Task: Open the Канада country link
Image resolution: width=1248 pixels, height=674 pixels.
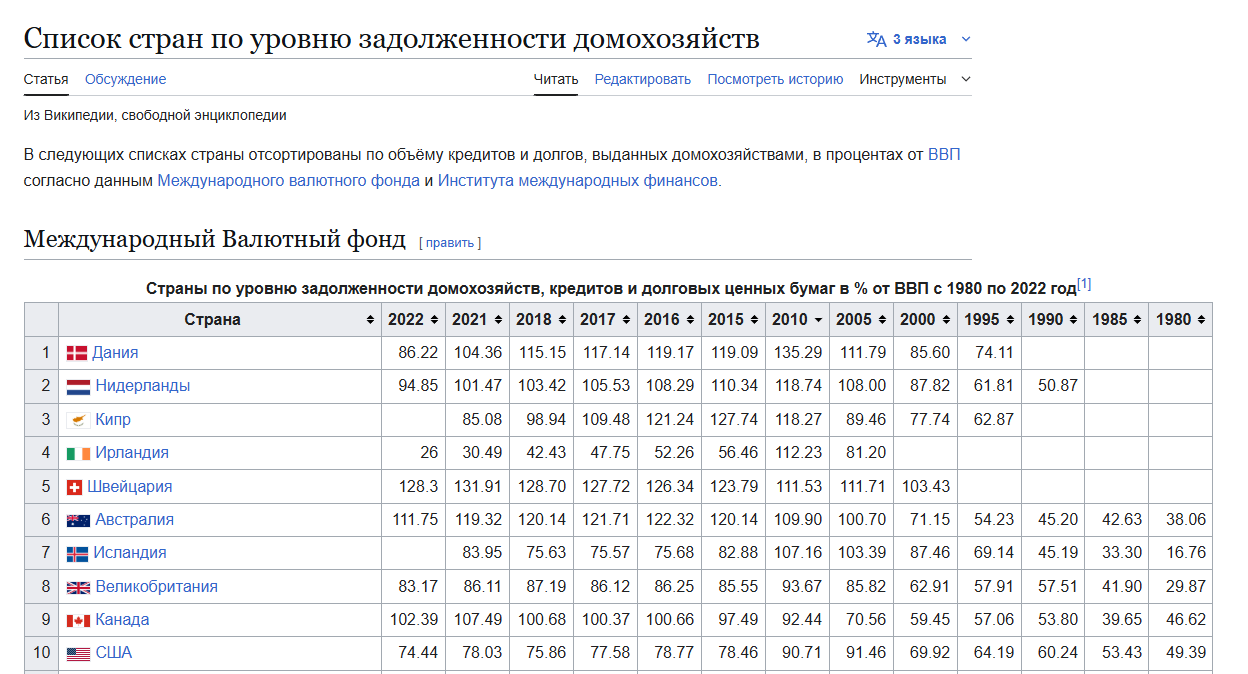Action: [x=122, y=620]
